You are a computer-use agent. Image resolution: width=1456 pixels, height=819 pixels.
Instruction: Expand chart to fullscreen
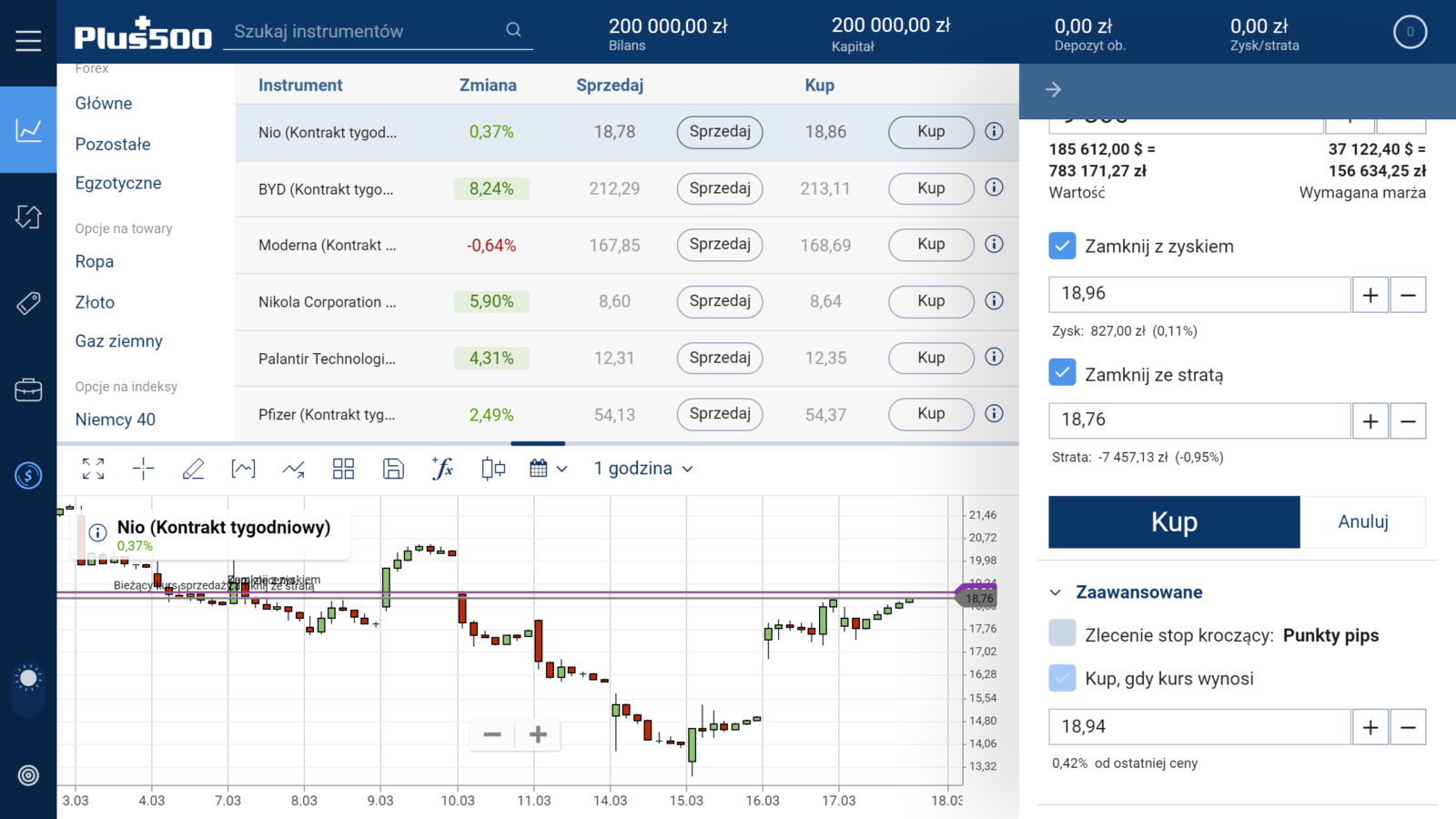point(93,469)
